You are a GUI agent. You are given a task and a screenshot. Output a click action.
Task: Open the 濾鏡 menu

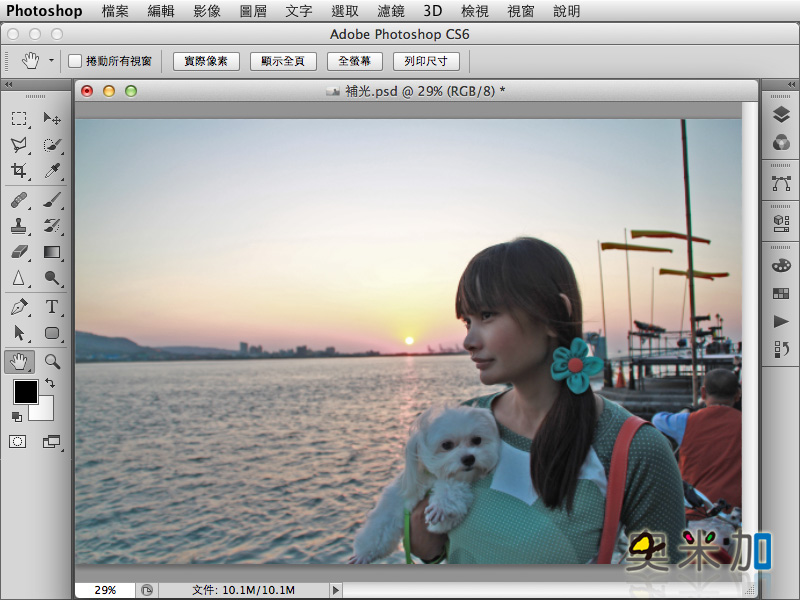(x=391, y=11)
